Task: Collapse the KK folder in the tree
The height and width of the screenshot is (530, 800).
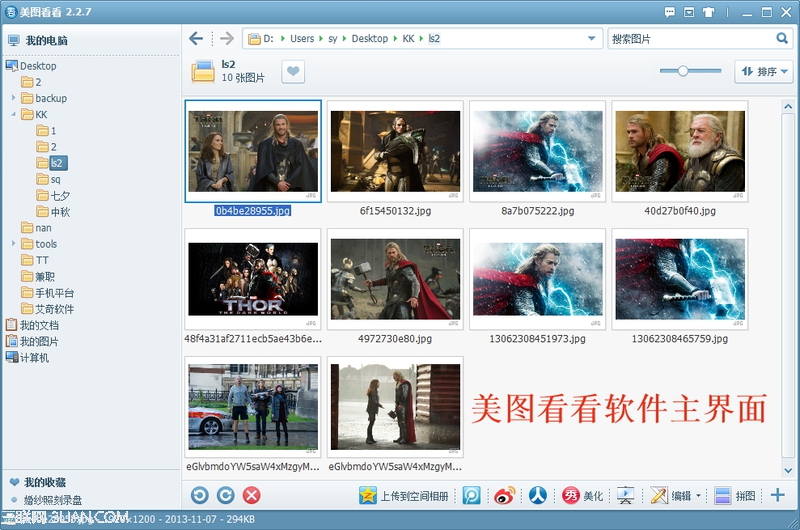Action: pyautogui.click(x=14, y=114)
